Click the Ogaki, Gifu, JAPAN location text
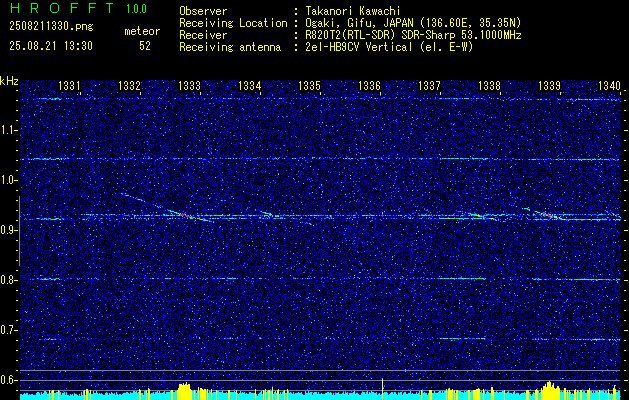Viewport: 629px width, 400px height. (413, 23)
